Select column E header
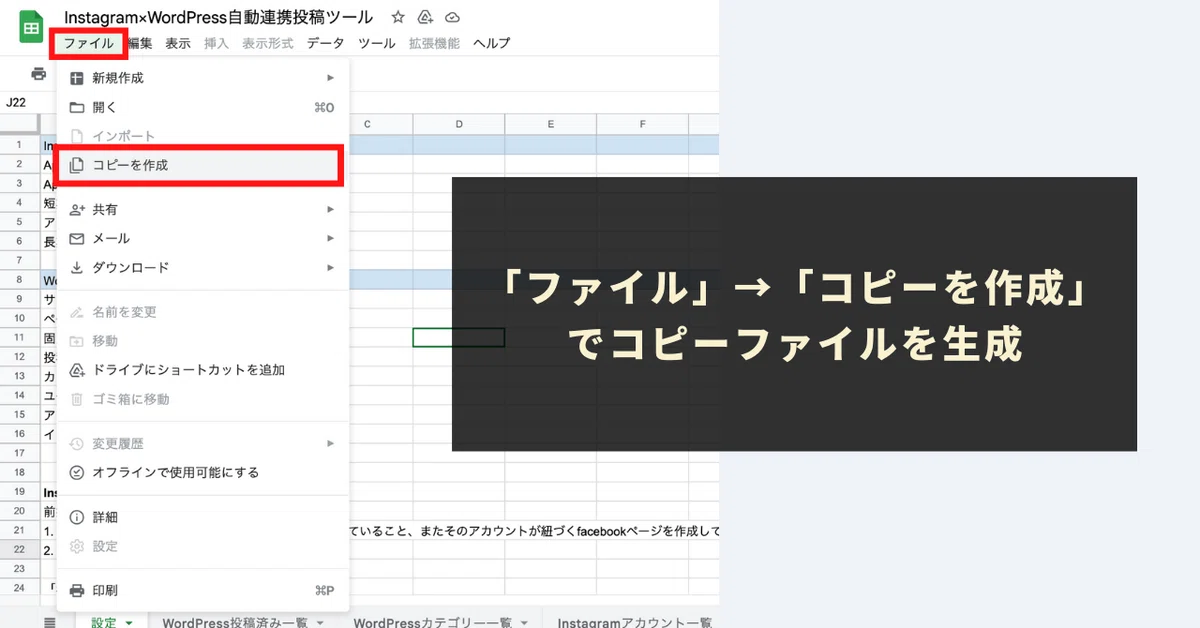 551,124
